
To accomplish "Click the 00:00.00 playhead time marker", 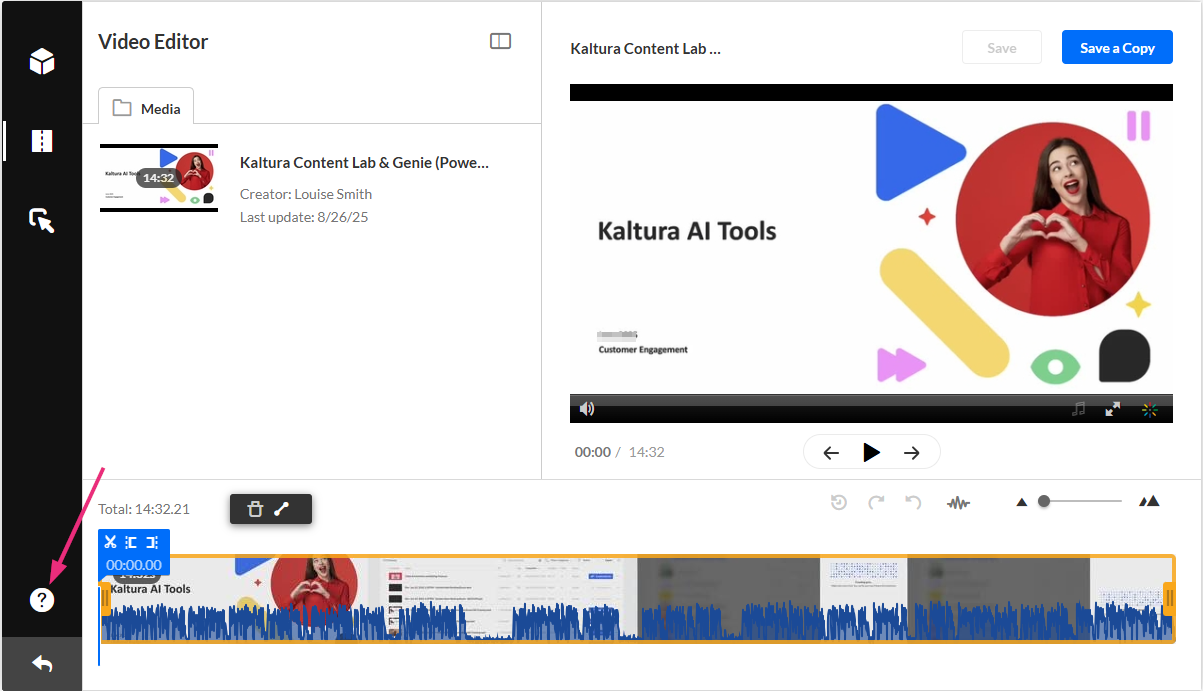I will coord(134,565).
